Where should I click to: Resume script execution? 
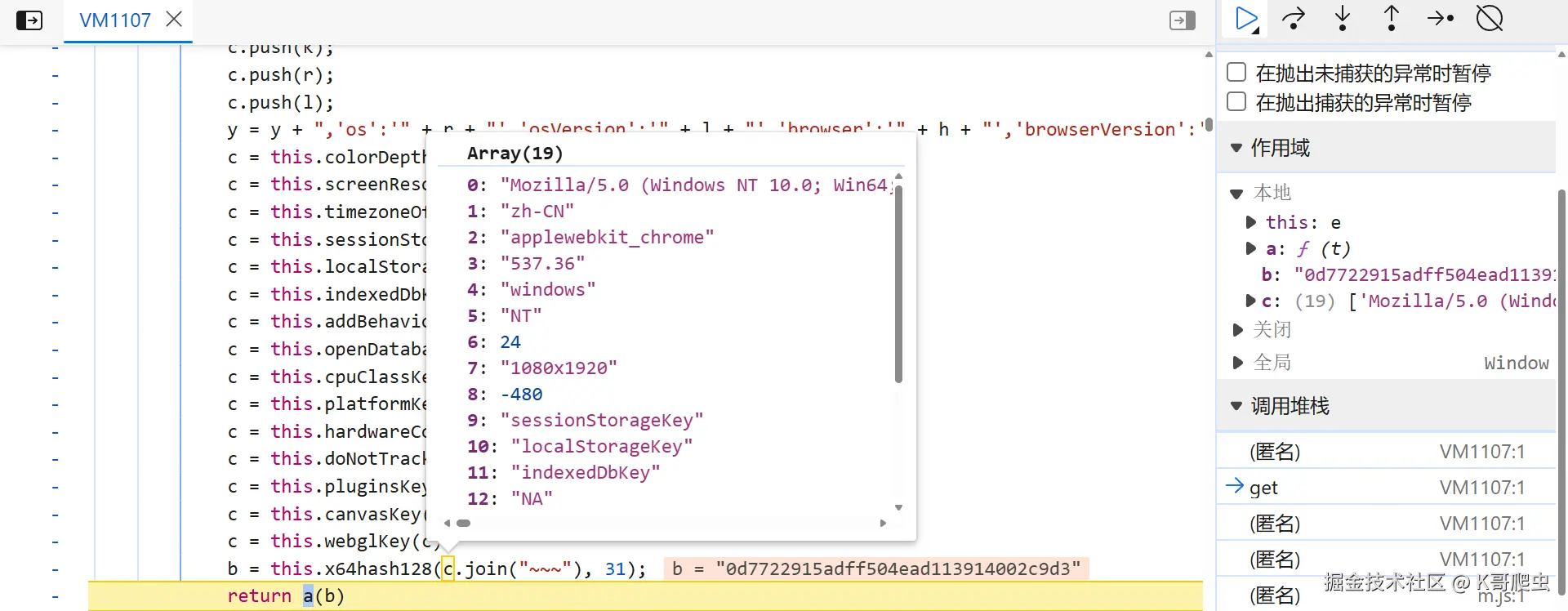(1246, 19)
